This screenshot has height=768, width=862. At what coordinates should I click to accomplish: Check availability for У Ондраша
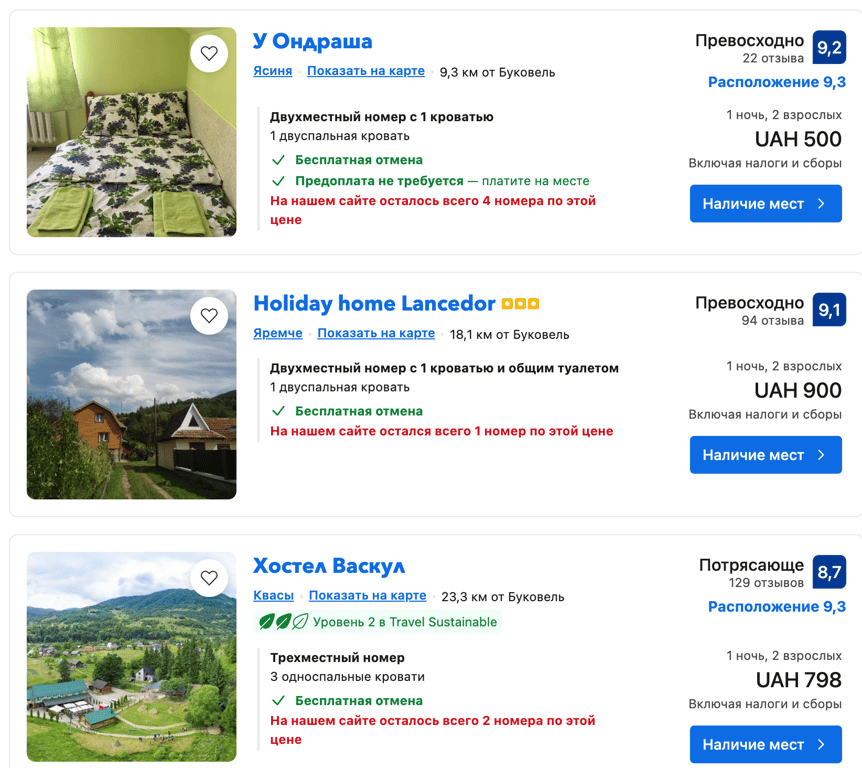(765, 204)
